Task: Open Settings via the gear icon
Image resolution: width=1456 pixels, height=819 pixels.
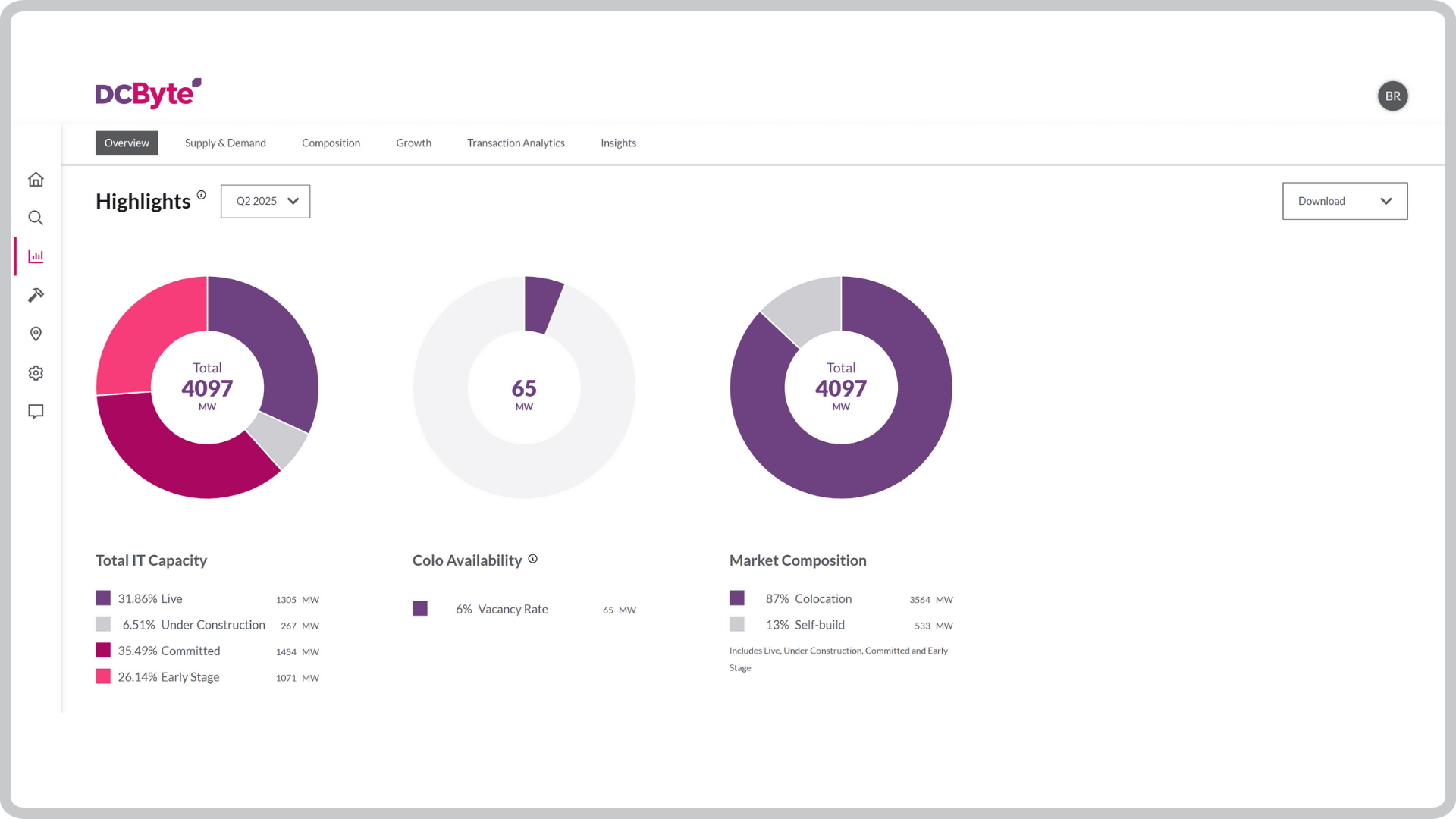Action: 36,372
